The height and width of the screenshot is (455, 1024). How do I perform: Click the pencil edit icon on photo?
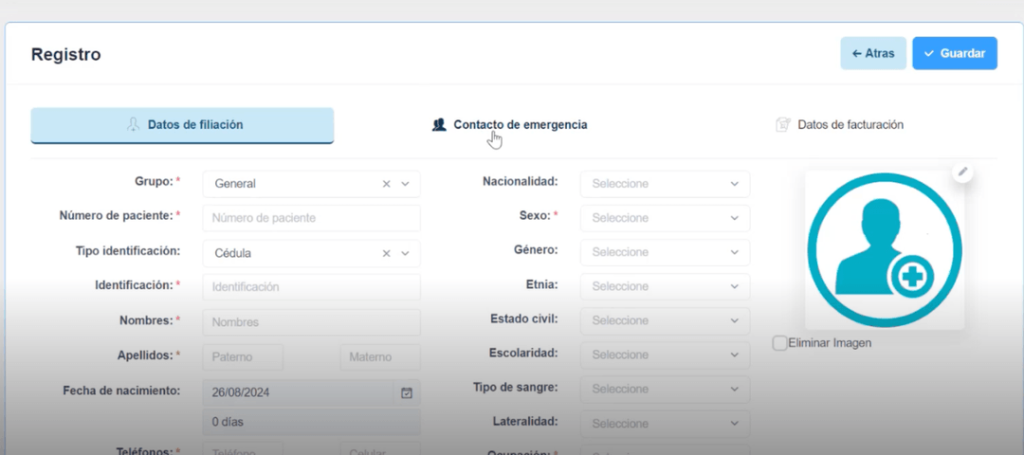click(962, 172)
